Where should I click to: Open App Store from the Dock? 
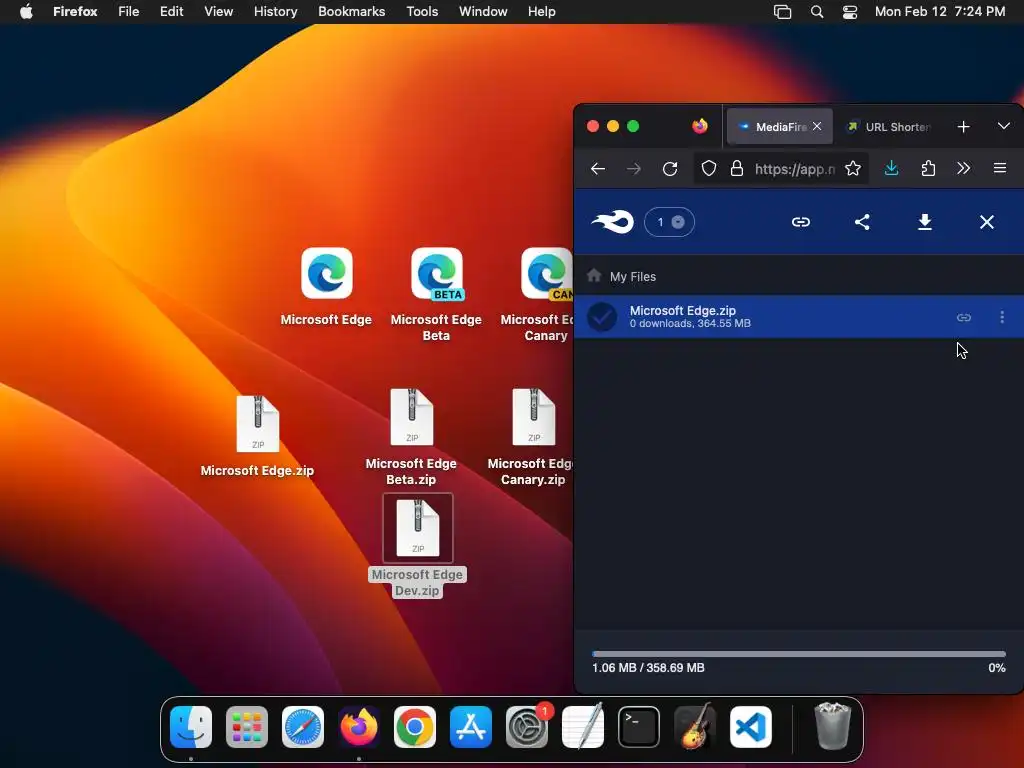pyautogui.click(x=471, y=727)
